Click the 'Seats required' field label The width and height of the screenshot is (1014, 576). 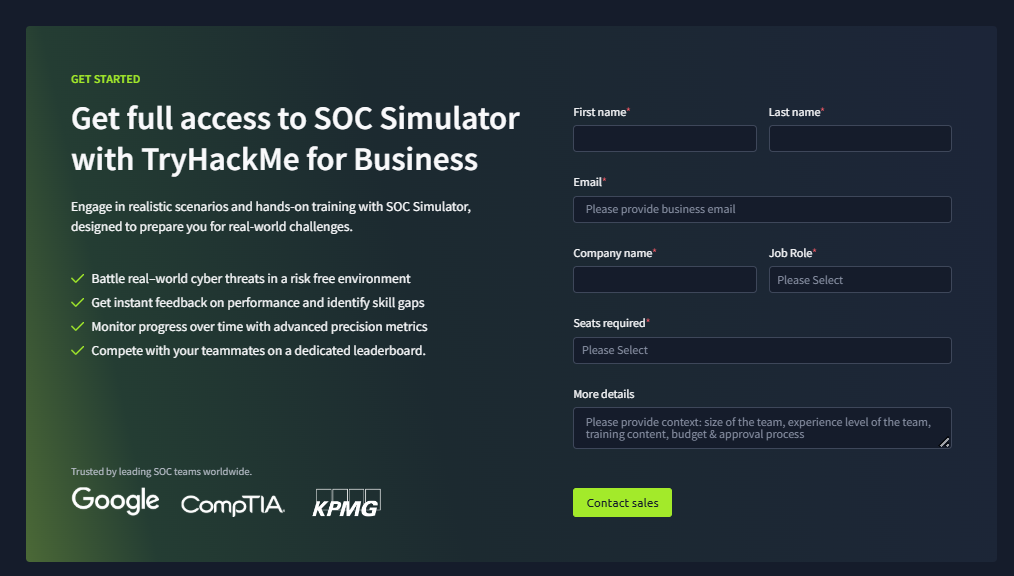[x=611, y=323]
